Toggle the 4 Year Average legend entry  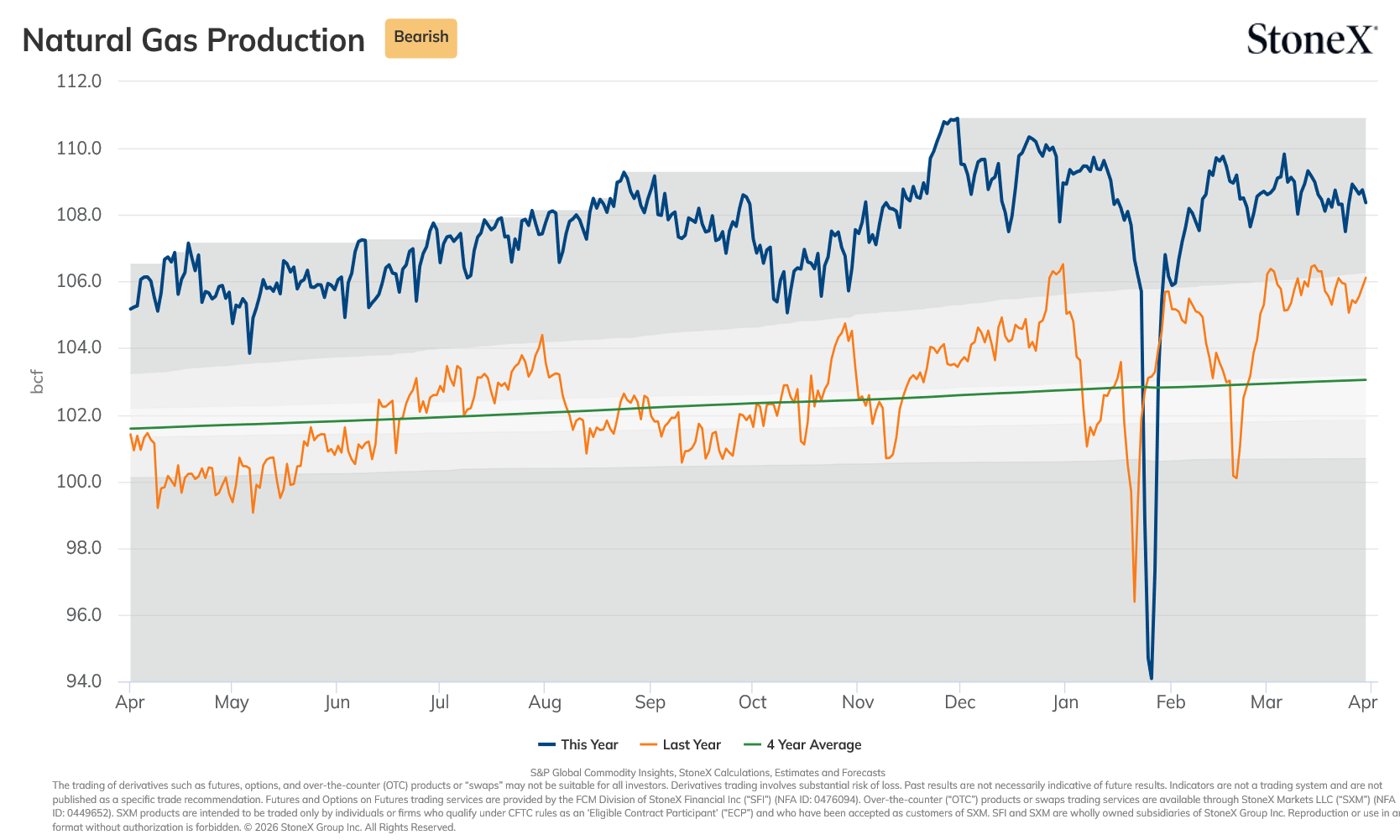pos(802,744)
